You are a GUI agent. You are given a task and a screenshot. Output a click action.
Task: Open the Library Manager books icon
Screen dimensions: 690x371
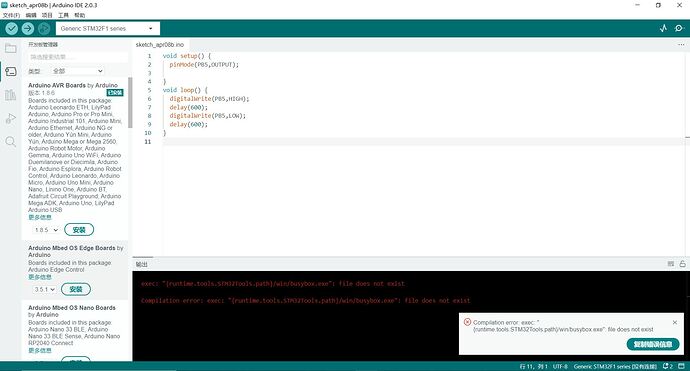point(11,95)
